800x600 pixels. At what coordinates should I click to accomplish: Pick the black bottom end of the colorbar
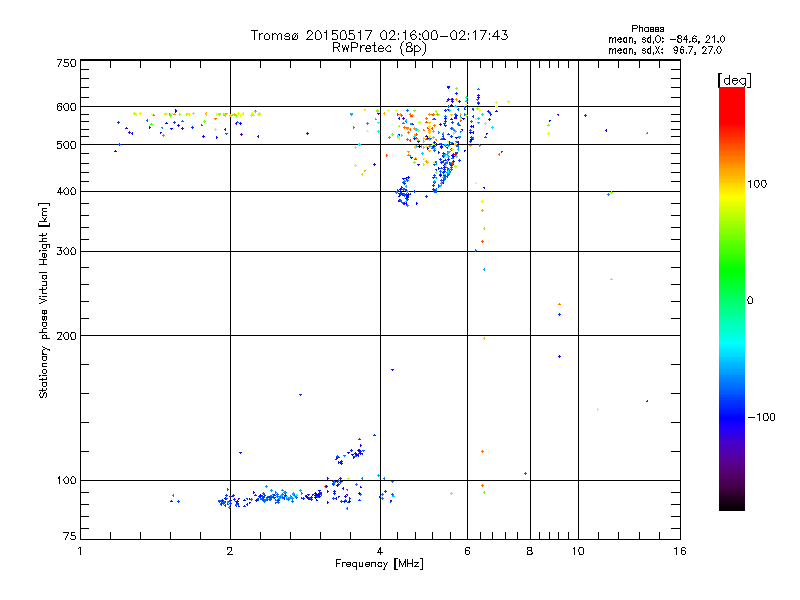point(732,505)
